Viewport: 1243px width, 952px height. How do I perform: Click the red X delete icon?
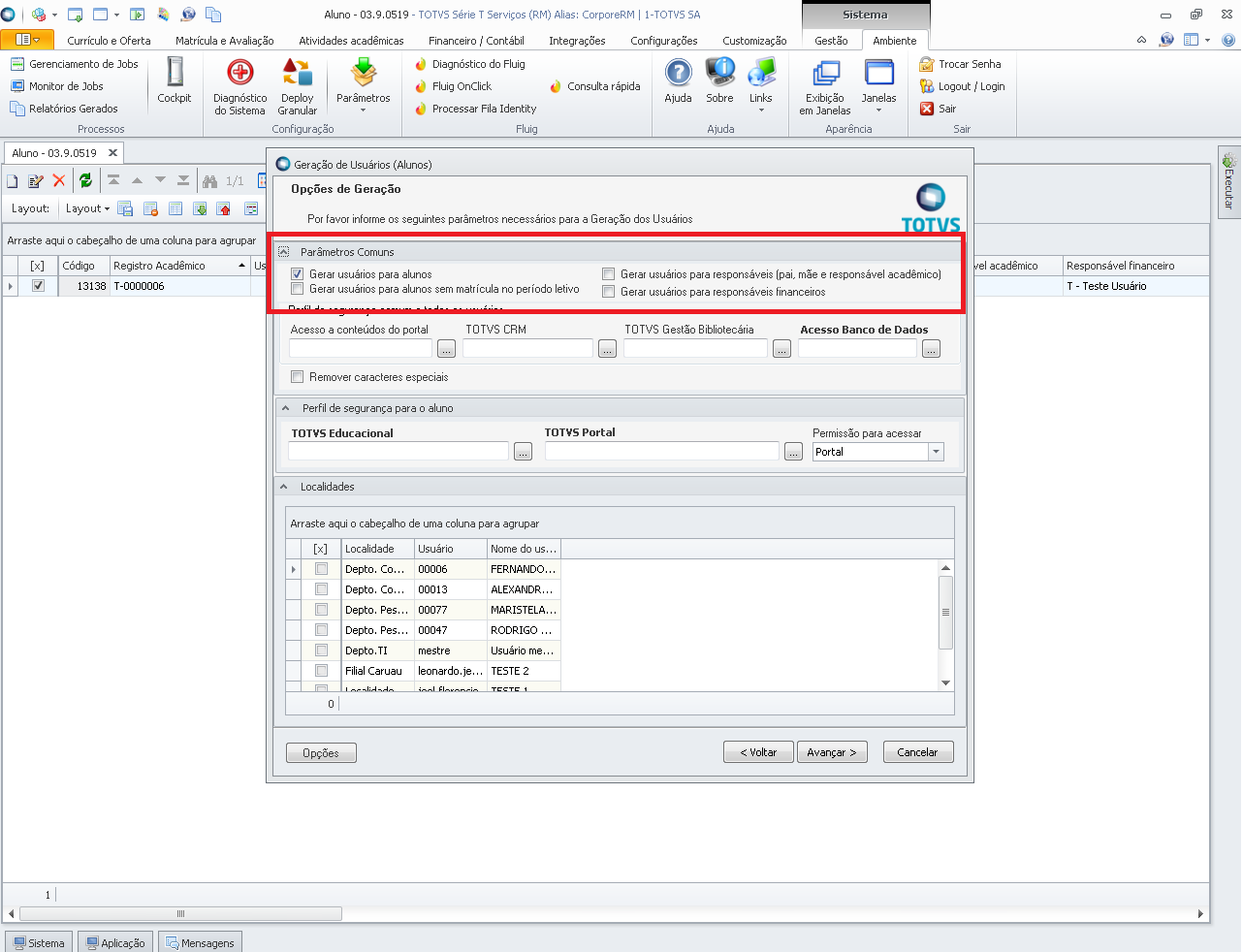[59, 181]
